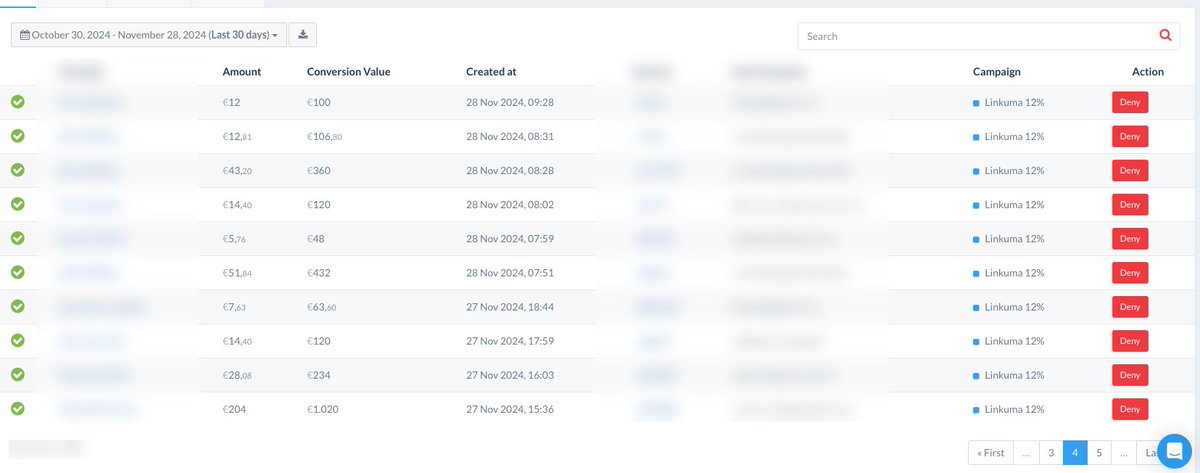1200x473 pixels.
Task: Click Linkuma 12% campaign in 08:28 row
Action: coord(1015,170)
